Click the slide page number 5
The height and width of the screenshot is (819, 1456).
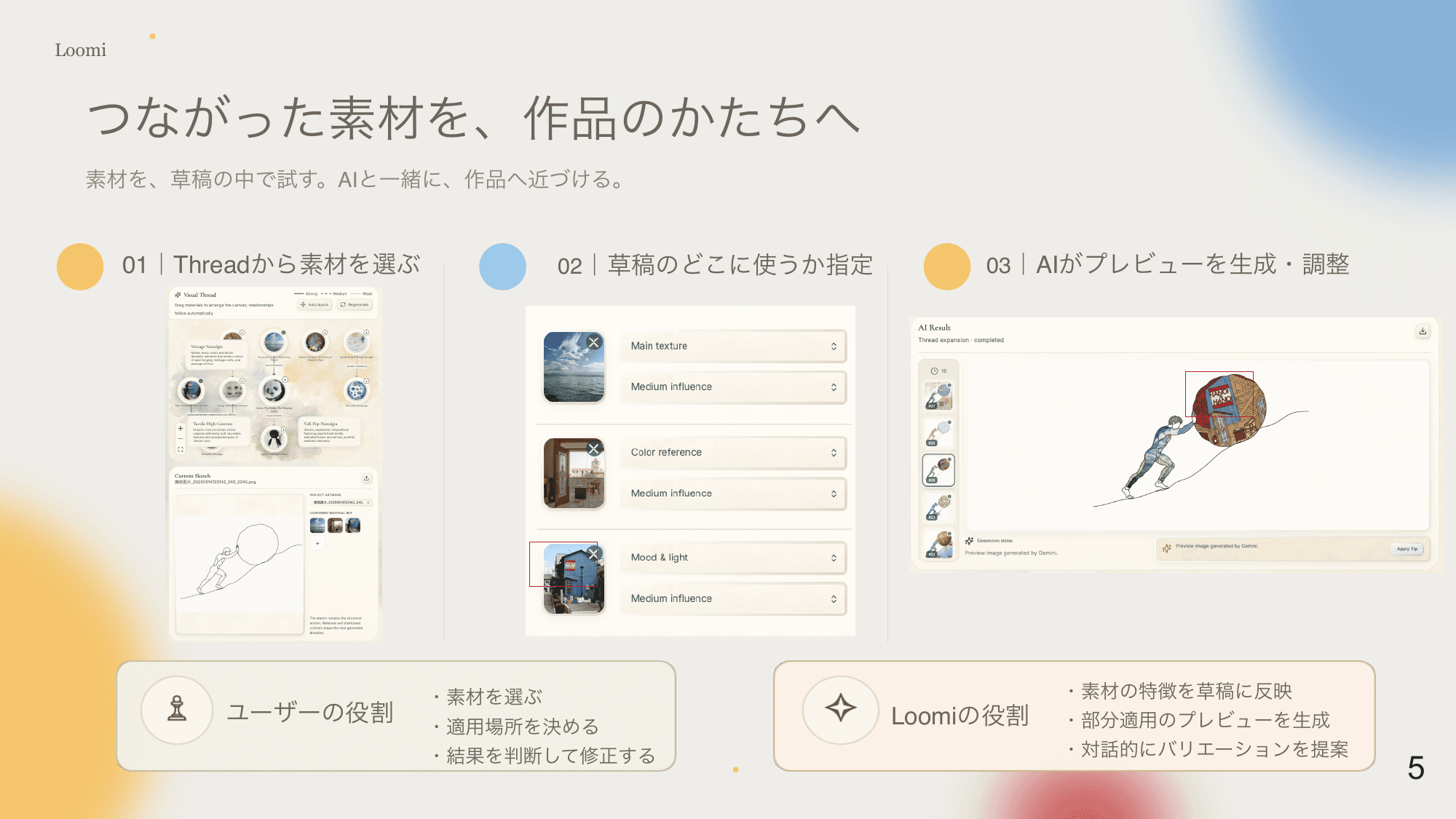coord(1416,768)
